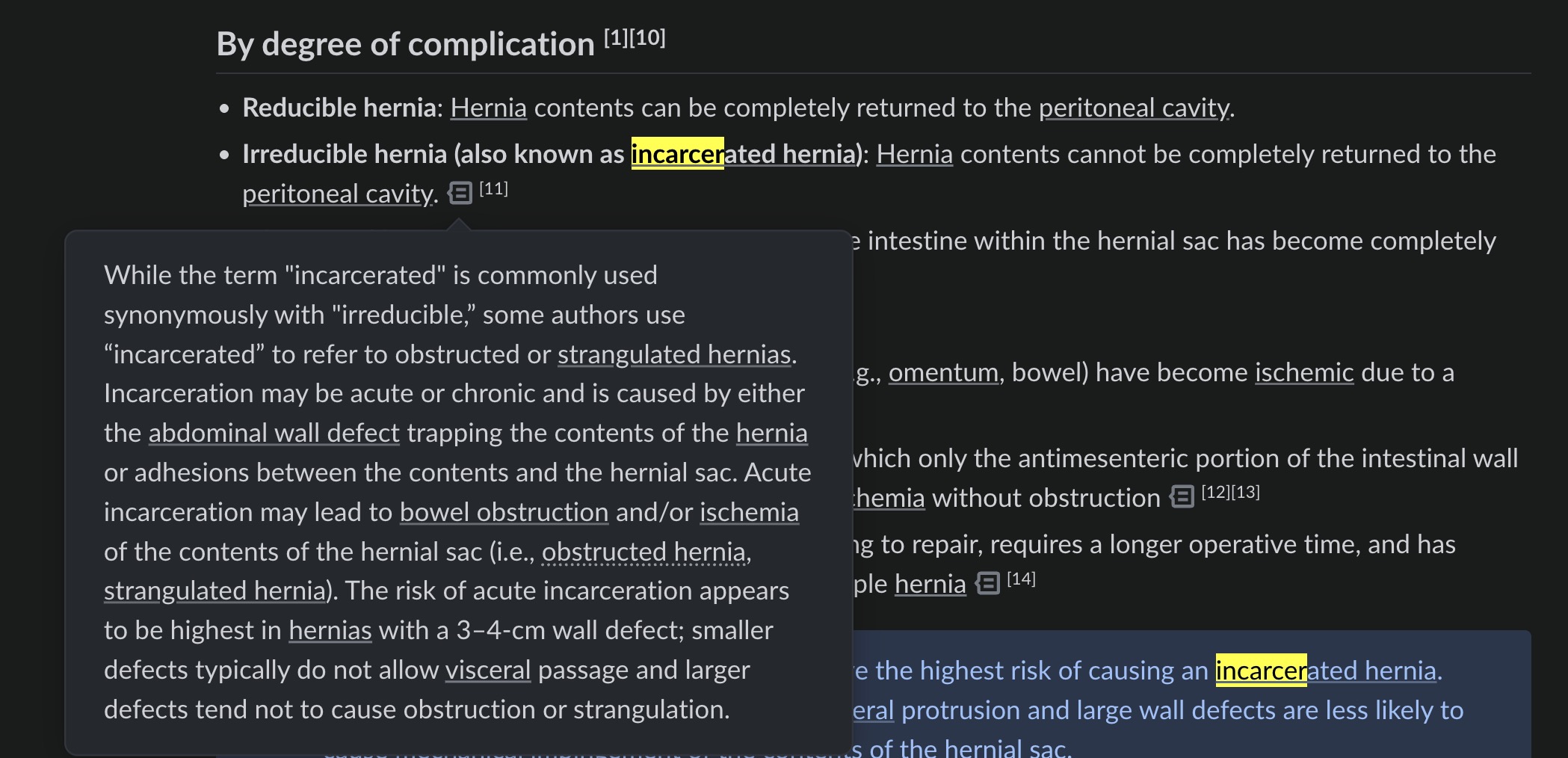Open citation [1] in the heading

[617, 37]
